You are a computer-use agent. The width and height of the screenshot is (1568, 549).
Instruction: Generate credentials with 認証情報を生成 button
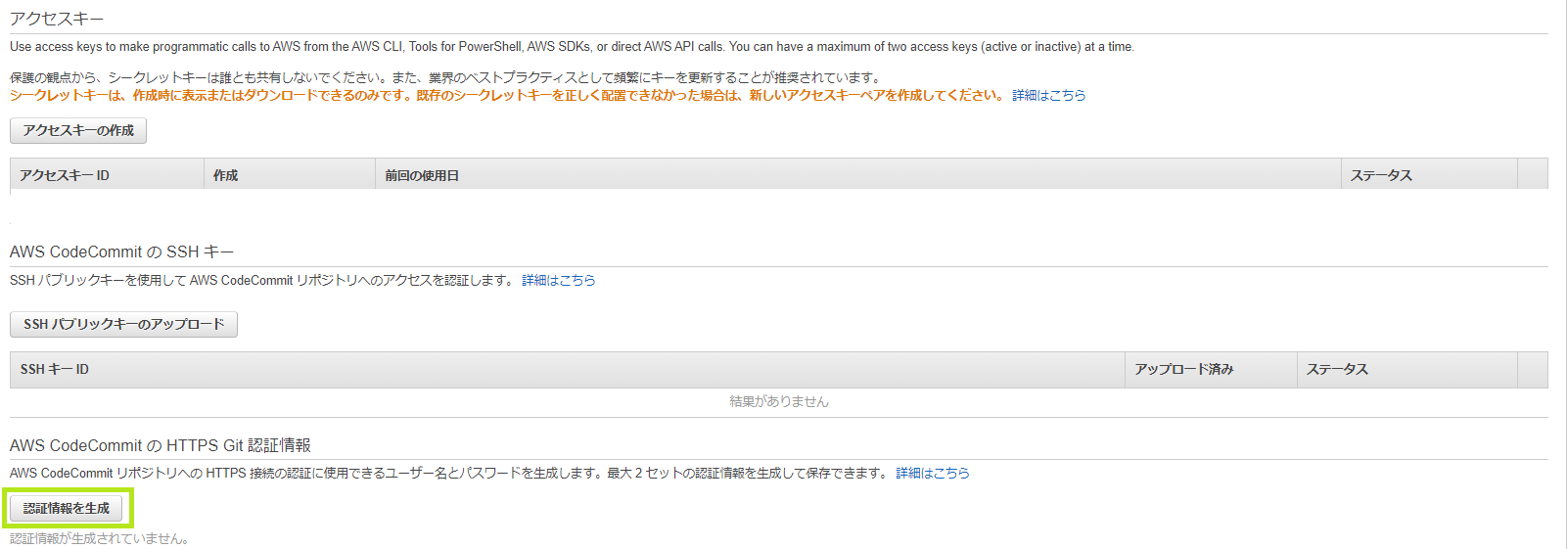[x=67, y=508]
